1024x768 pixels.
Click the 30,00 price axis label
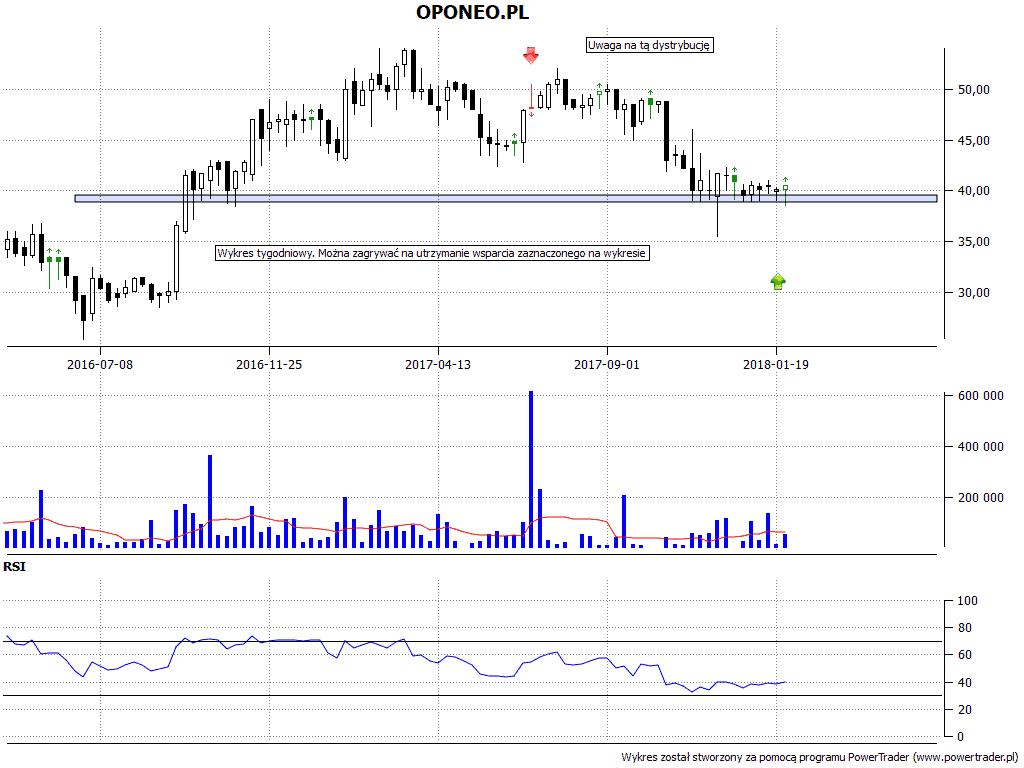974,293
